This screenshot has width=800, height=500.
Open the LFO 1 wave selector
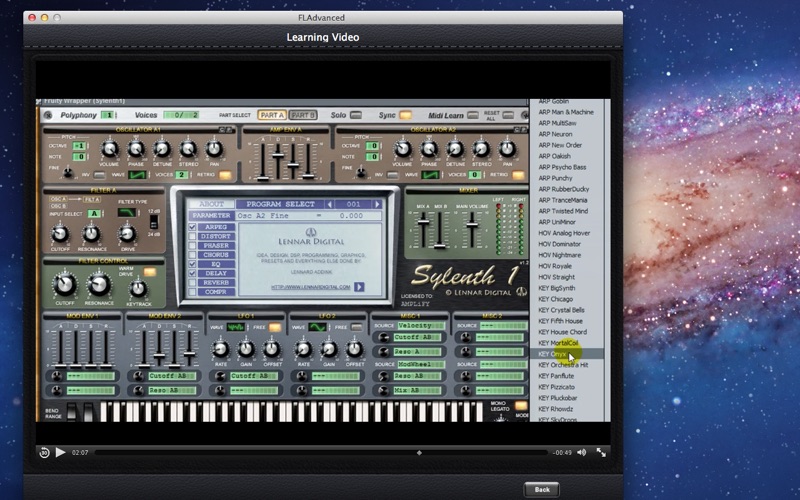[x=235, y=327]
